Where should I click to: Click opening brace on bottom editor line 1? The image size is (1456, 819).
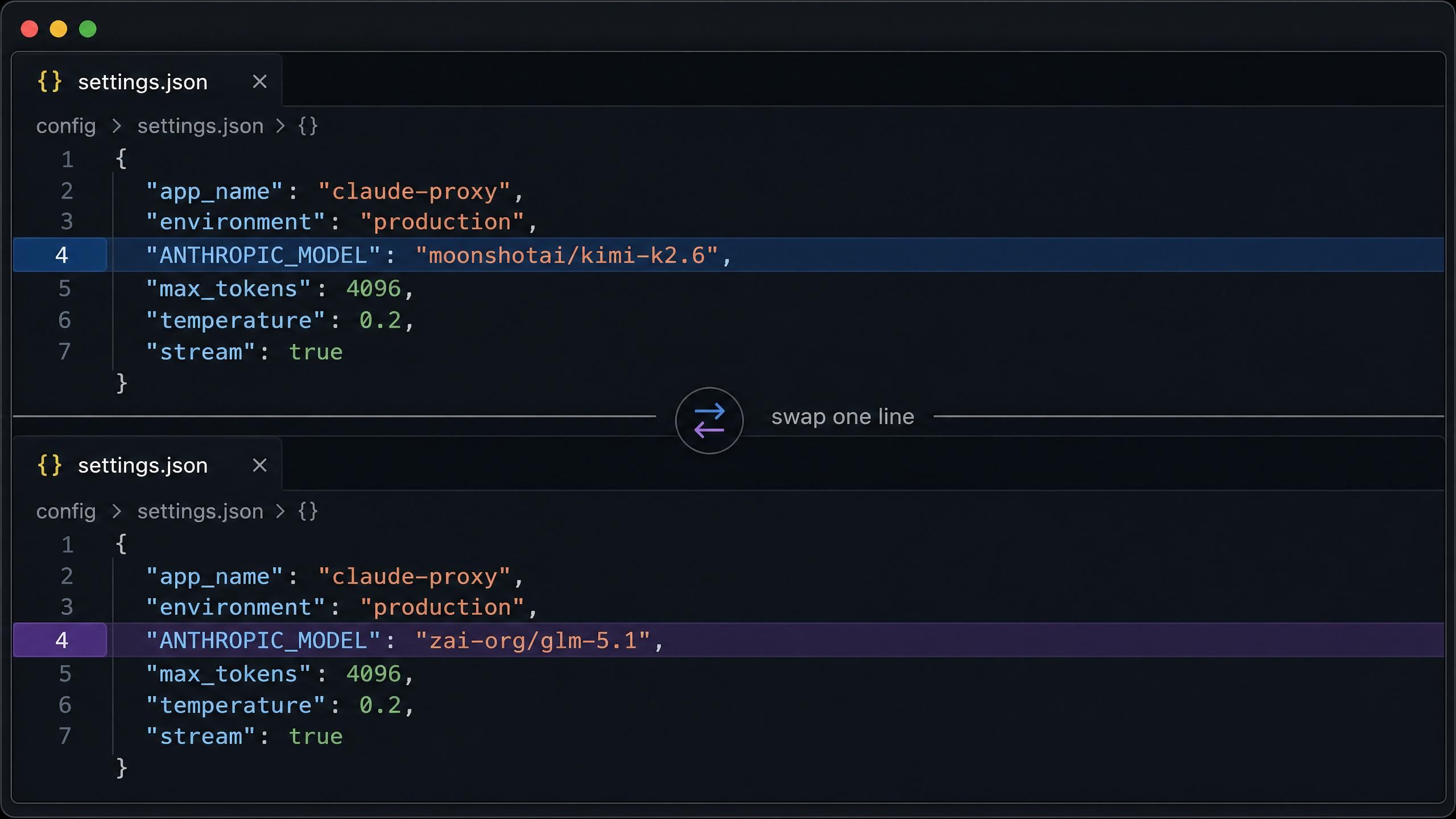click(121, 544)
